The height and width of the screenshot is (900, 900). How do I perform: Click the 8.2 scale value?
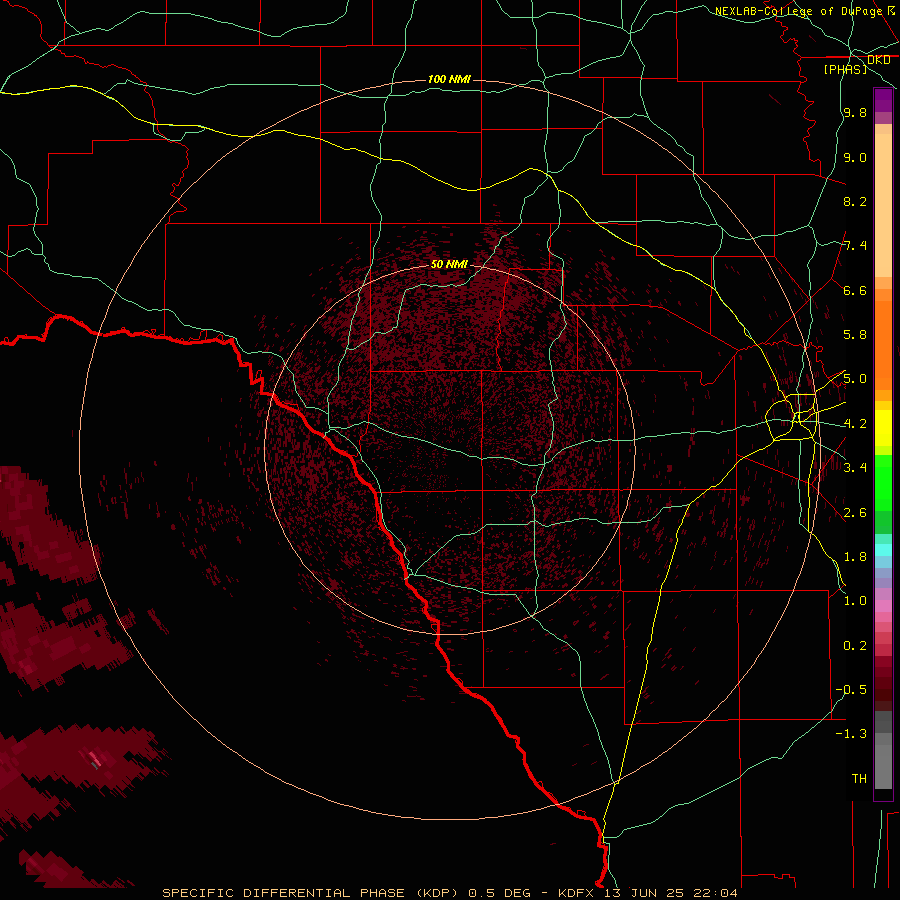(x=855, y=201)
